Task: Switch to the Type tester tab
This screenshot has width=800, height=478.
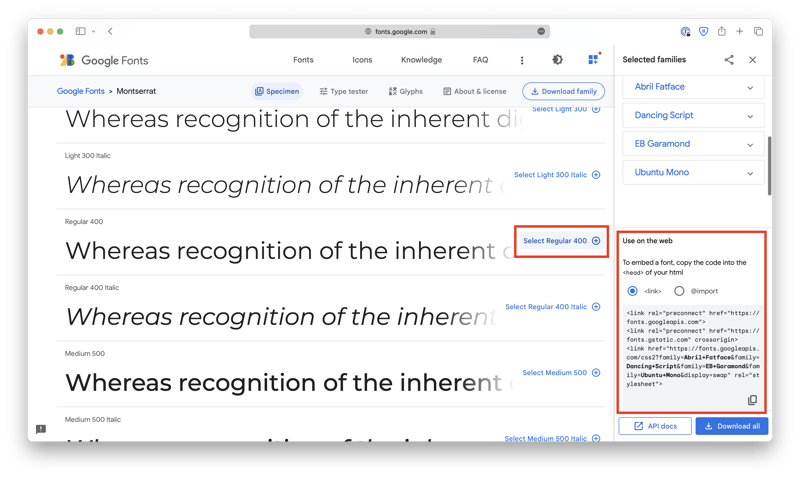Action: click(343, 91)
